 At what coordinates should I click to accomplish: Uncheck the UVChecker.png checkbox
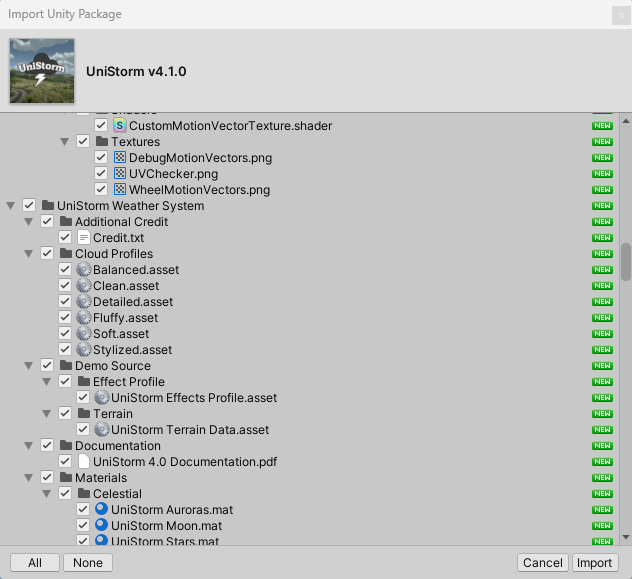101,173
